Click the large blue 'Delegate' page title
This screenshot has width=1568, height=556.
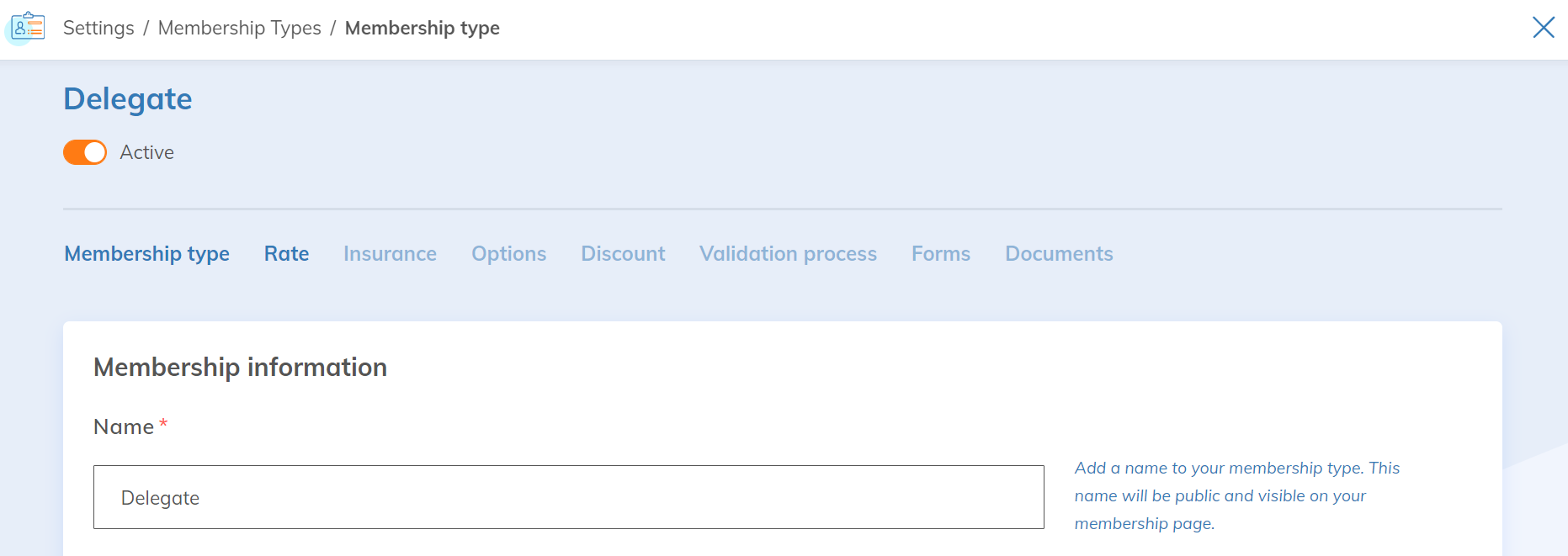[128, 99]
